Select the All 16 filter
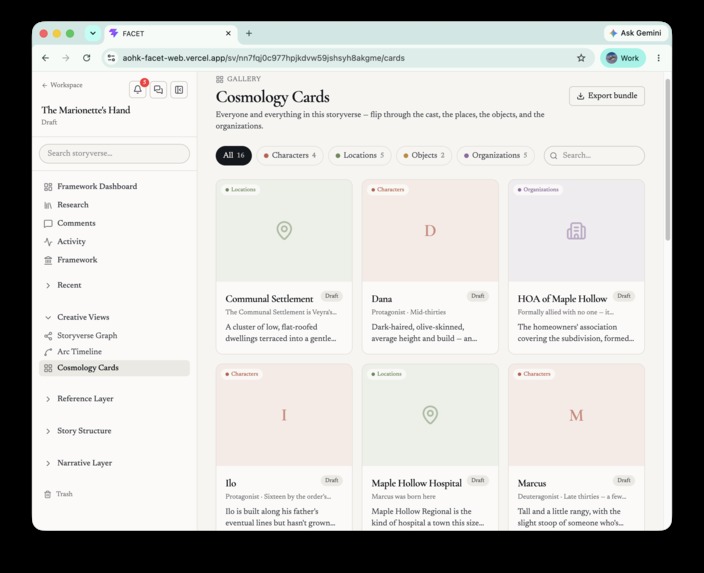704x573 pixels. click(x=233, y=155)
